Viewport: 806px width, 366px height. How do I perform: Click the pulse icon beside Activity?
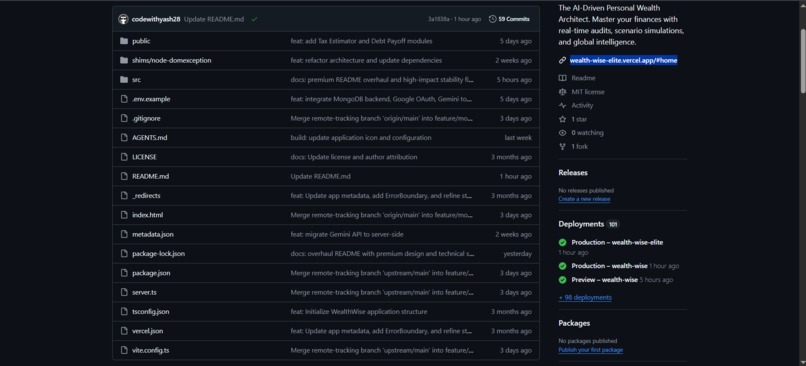562,105
